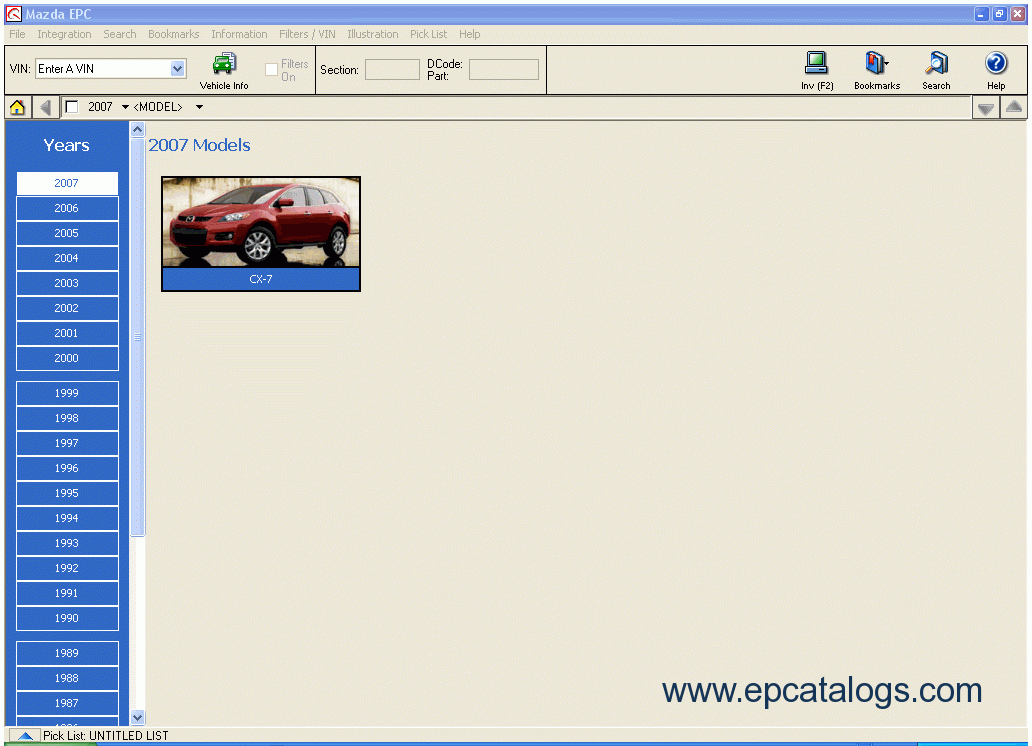Image resolution: width=1032 pixels, height=746 pixels.
Task: Click the Years list scrollbar down arrow
Action: point(138,718)
